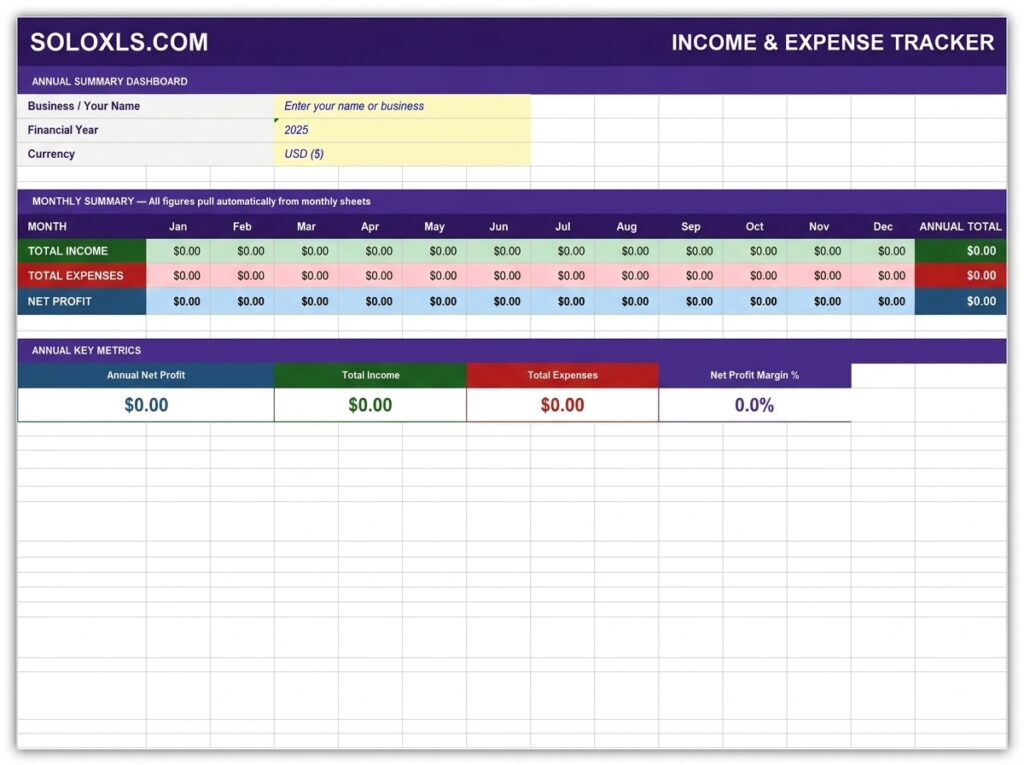Select the Aug column header
The height and width of the screenshot is (765, 1024).
(x=626, y=226)
